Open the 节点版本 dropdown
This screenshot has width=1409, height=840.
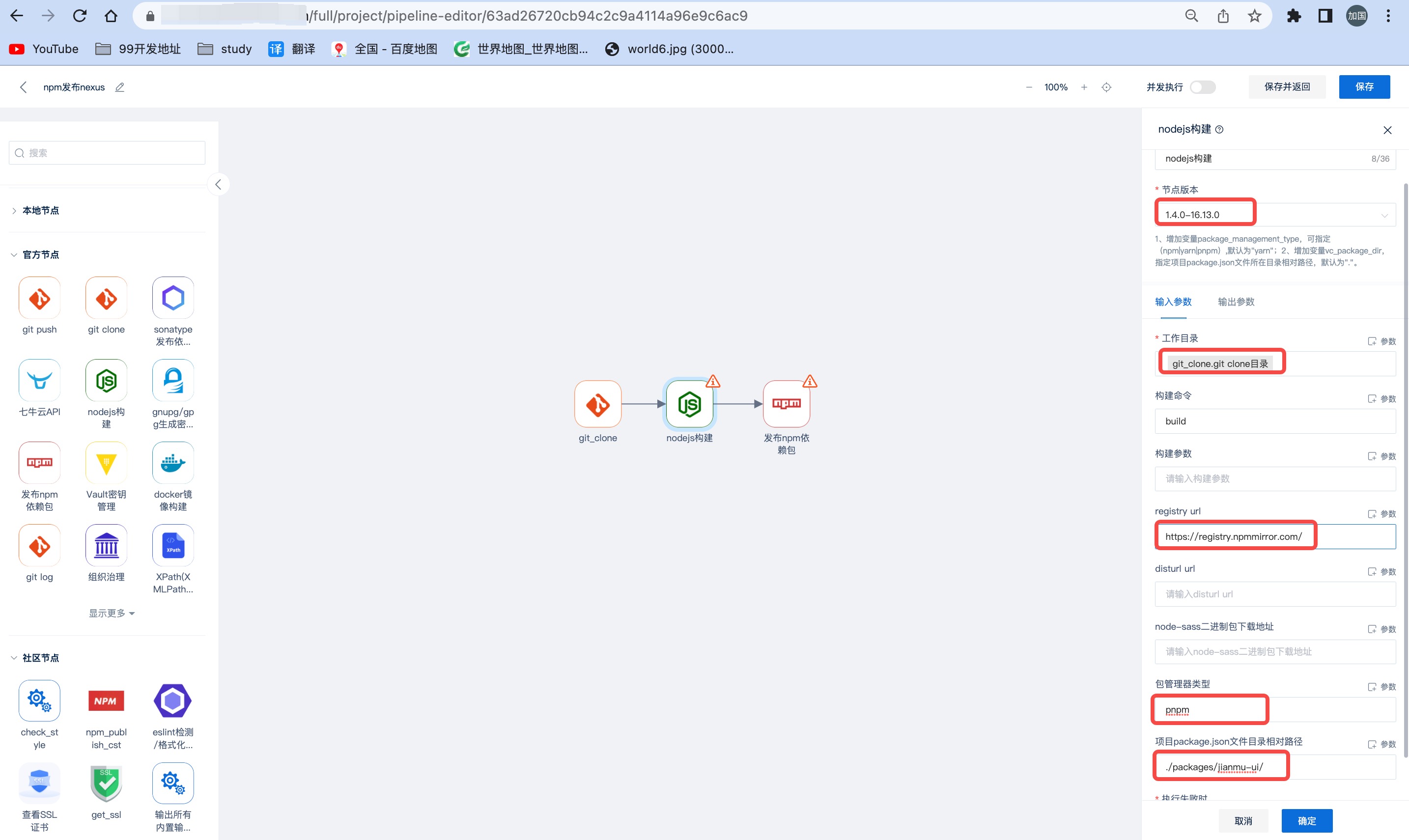(x=1275, y=215)
